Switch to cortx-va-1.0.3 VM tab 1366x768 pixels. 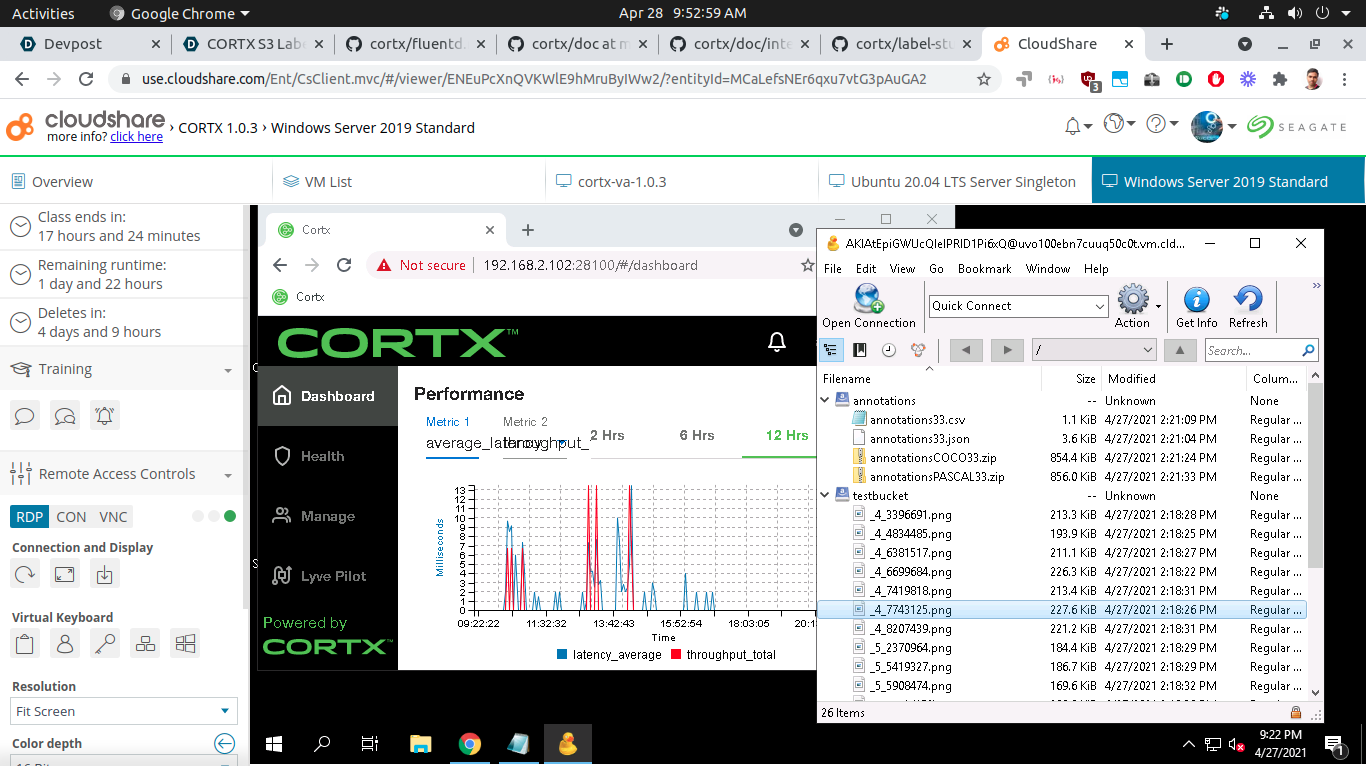682,181
